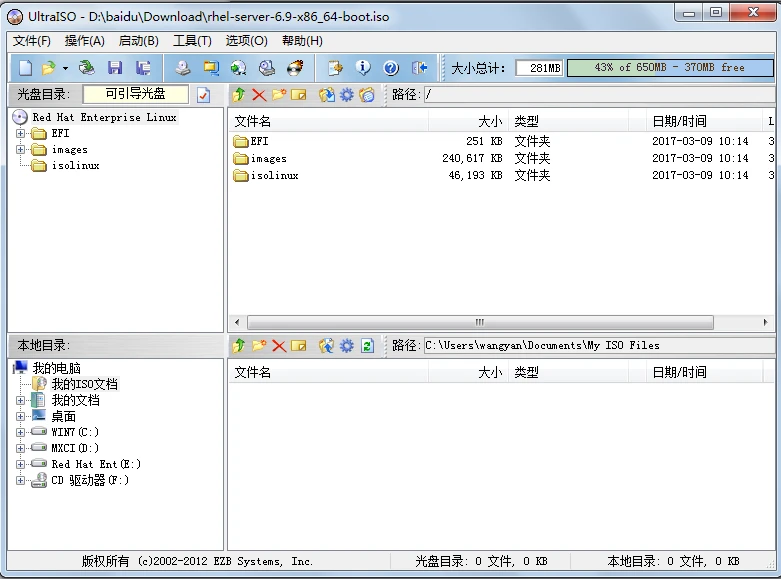Open the 文件(F) menu
The image size is (781, 579).
[32, 41]
